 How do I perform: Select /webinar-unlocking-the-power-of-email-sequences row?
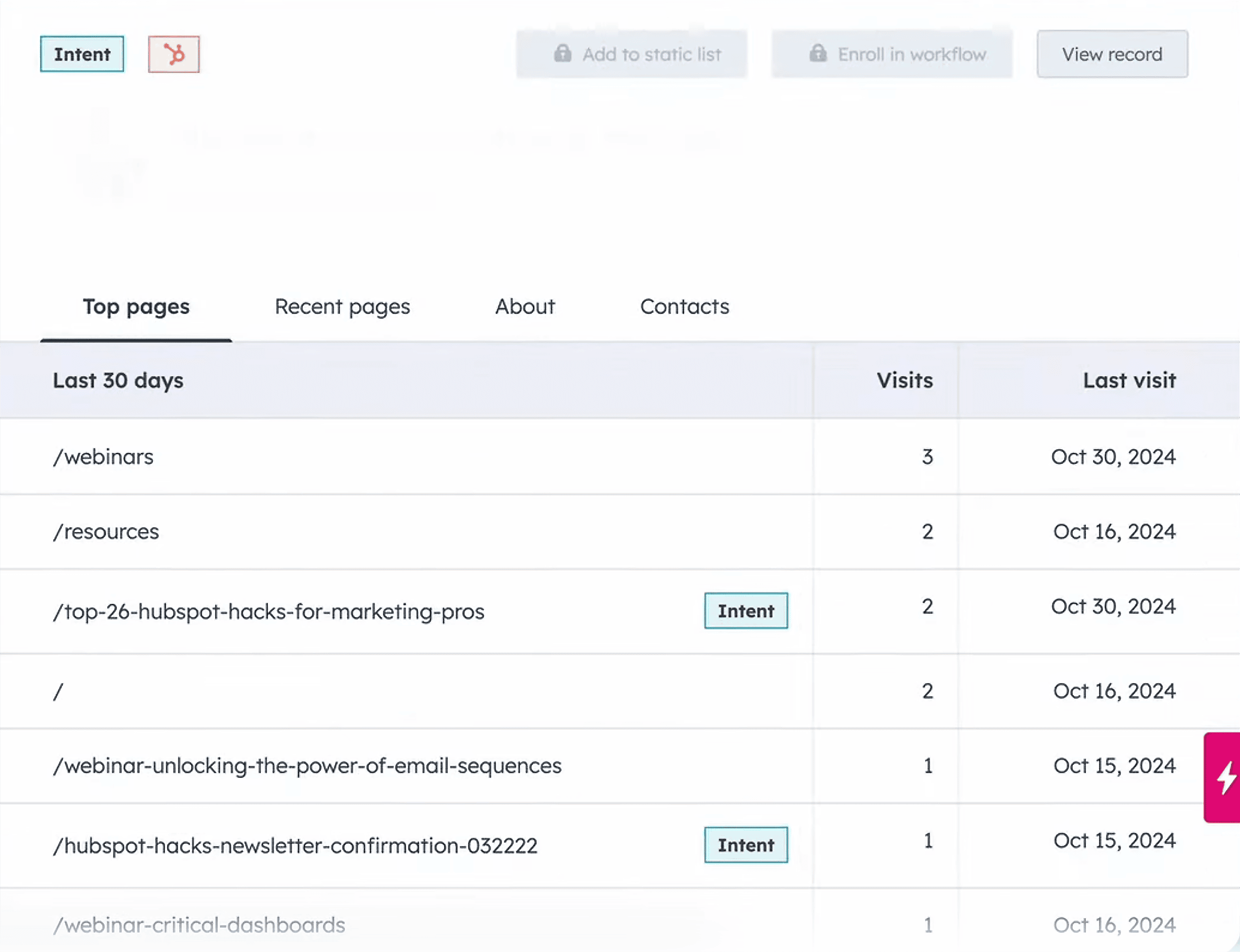coord(620,766)
